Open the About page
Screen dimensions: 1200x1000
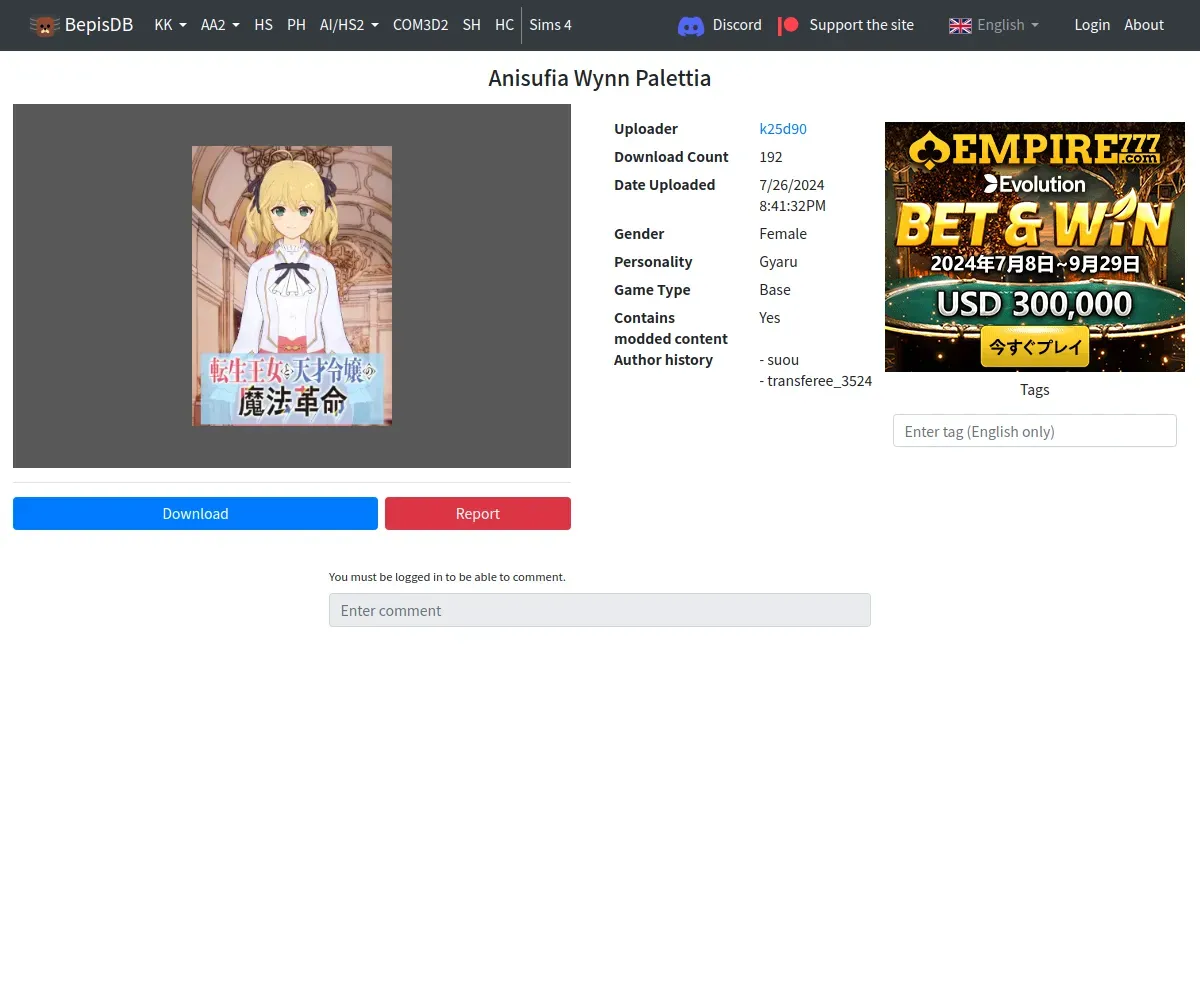click(1144, 25)
